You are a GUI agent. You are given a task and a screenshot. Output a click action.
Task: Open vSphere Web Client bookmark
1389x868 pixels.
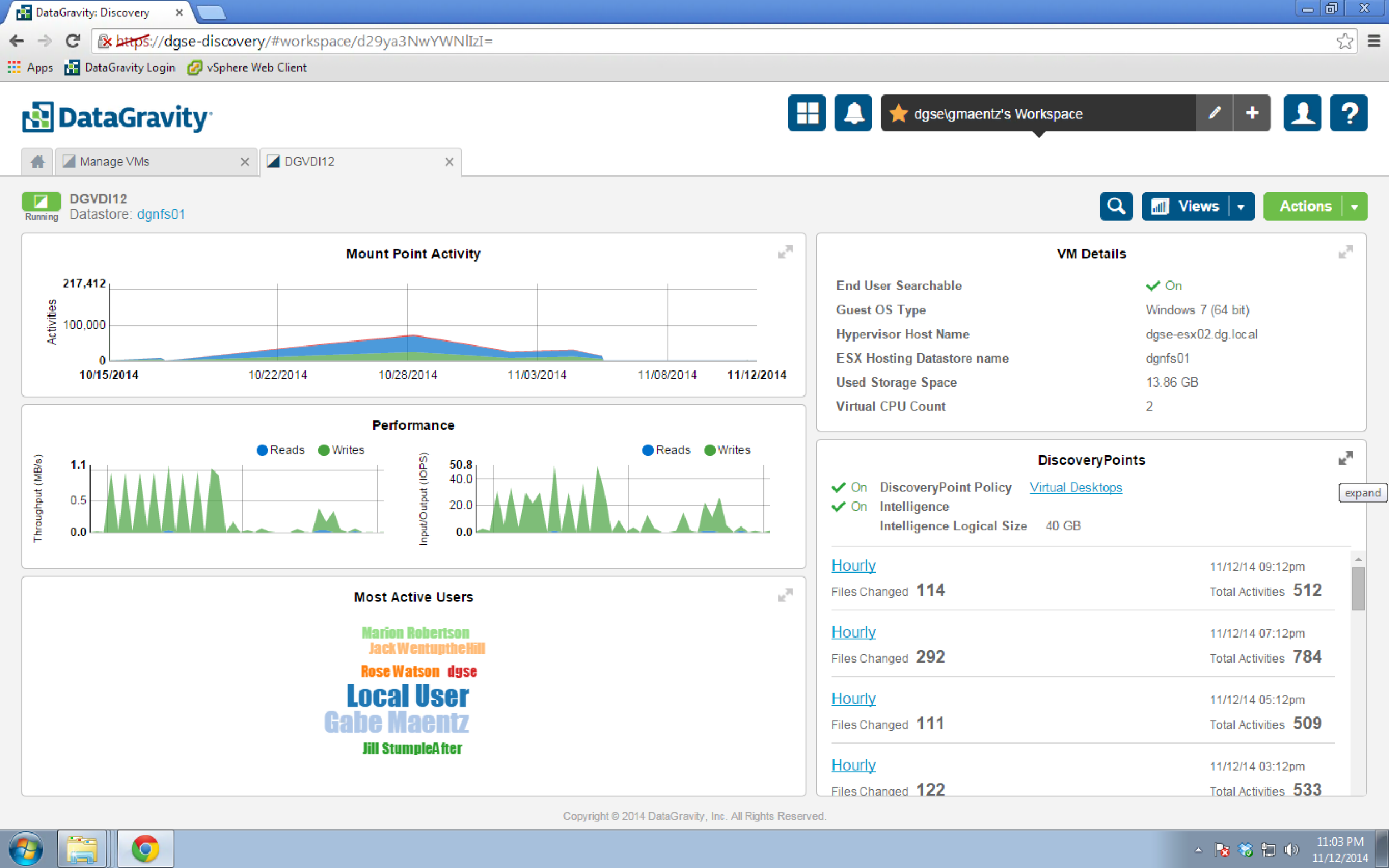(247, 67)
